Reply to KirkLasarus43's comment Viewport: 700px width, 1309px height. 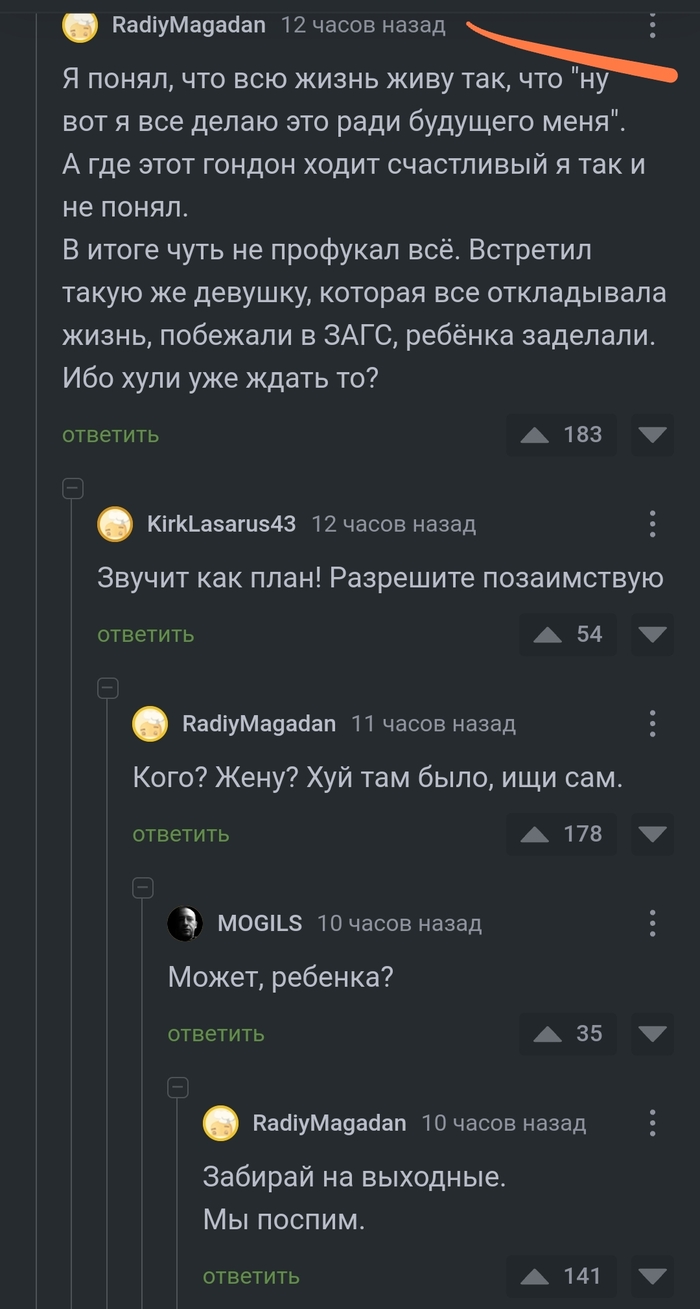point(145,634)
